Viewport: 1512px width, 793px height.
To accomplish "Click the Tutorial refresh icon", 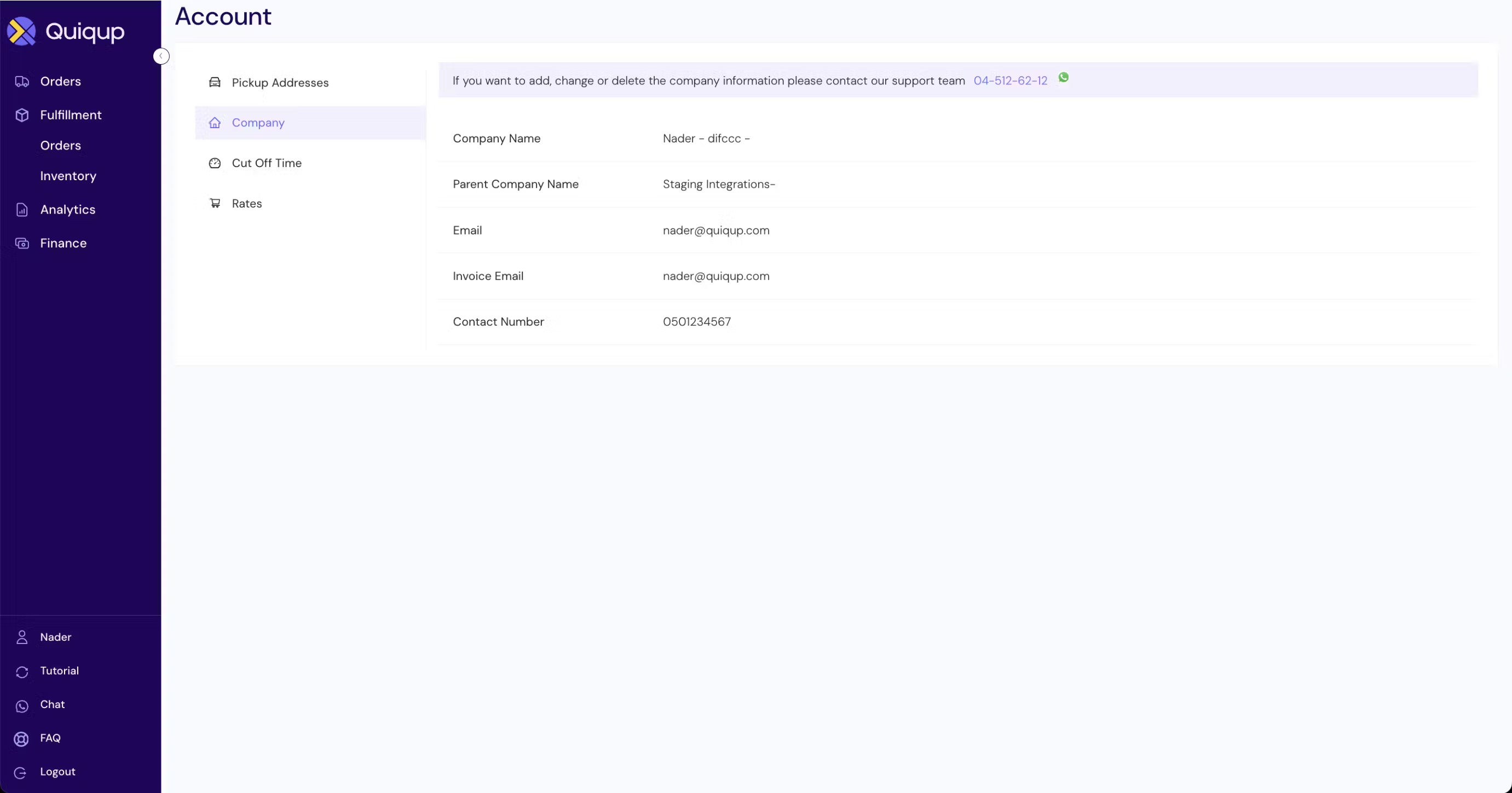I will (22, 671).
